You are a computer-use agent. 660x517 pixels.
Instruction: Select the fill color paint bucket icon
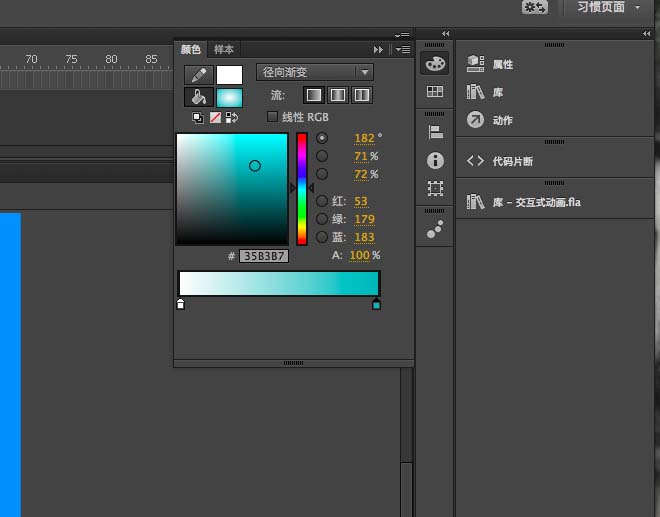pos(199,97)
